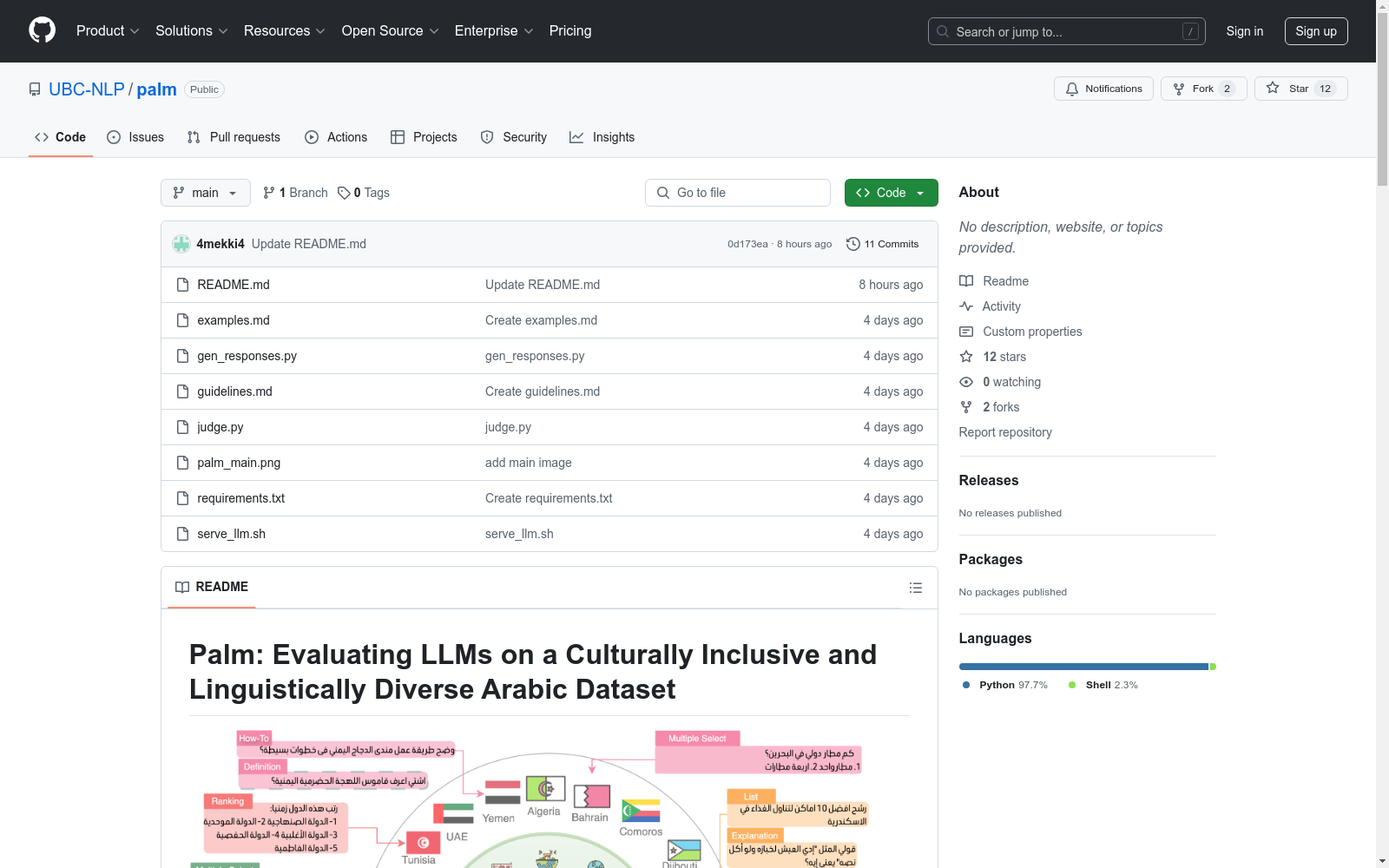The image size is (1389, 868).
Task: Click the Custom properties note icon
Action: [966, 332]
